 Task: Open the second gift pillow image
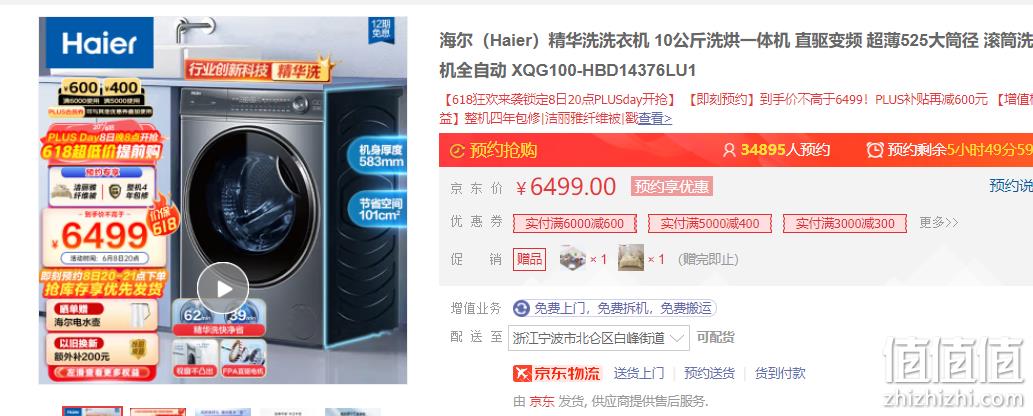coord(630,258)
